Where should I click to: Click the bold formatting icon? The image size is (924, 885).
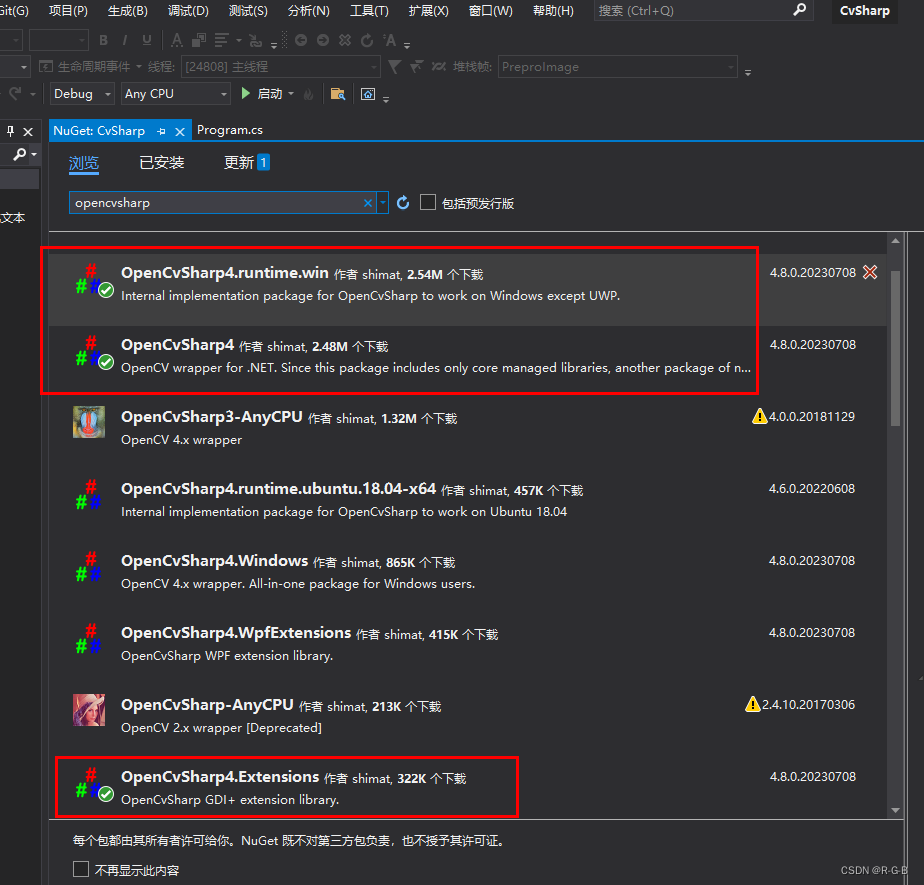click(x=104, y=40)
